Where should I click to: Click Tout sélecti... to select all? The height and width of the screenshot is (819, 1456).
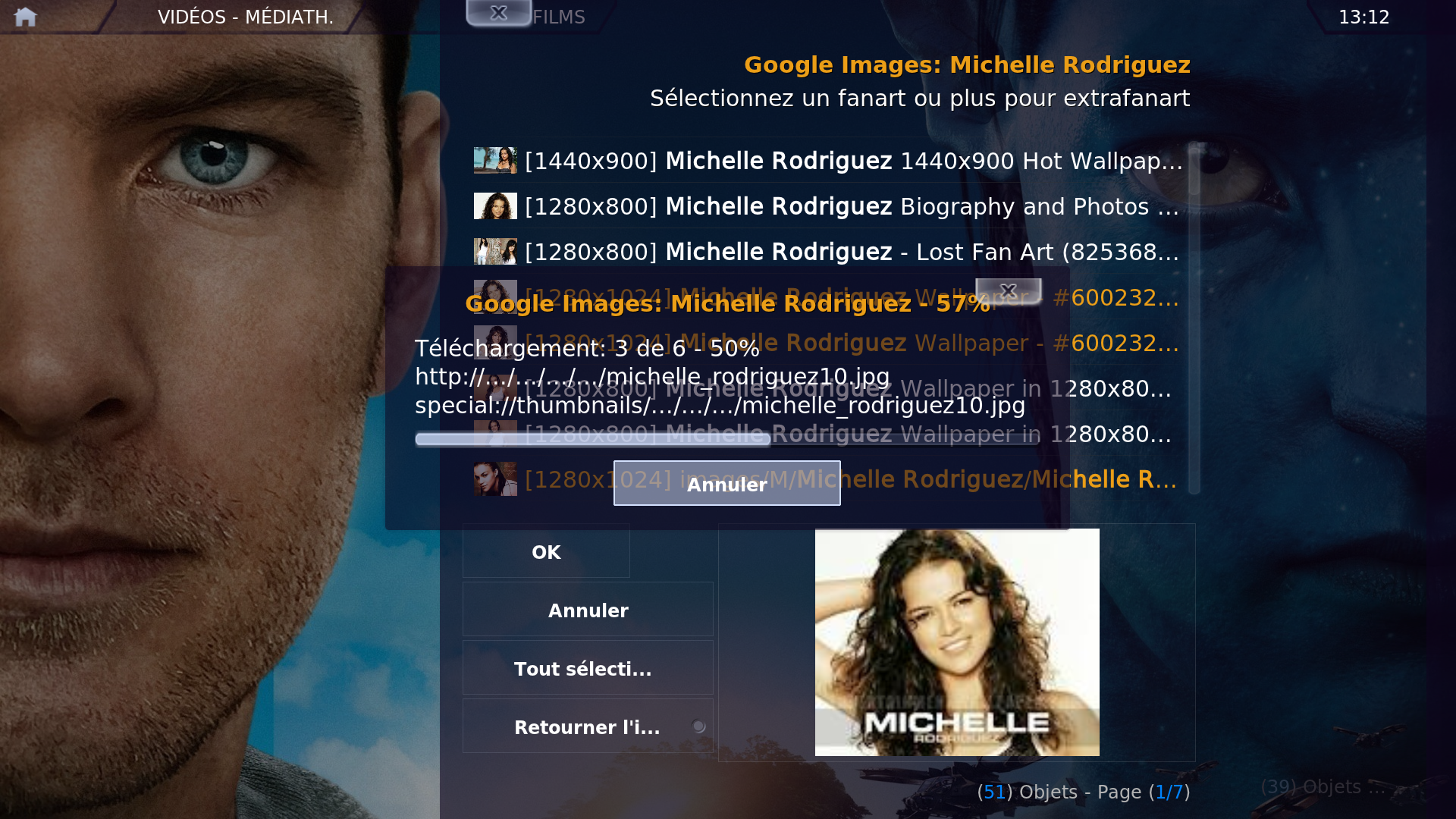(588, 669)
